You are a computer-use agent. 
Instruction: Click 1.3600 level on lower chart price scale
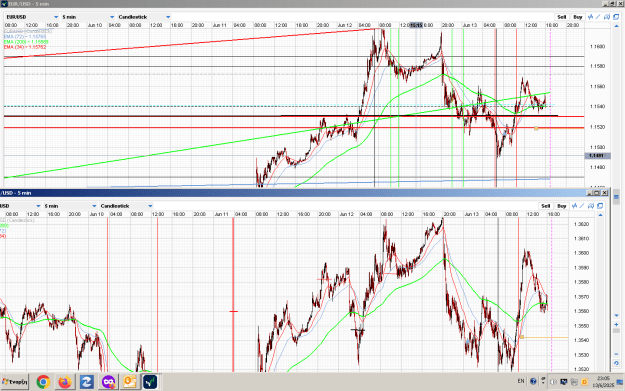tap(581, 253)
